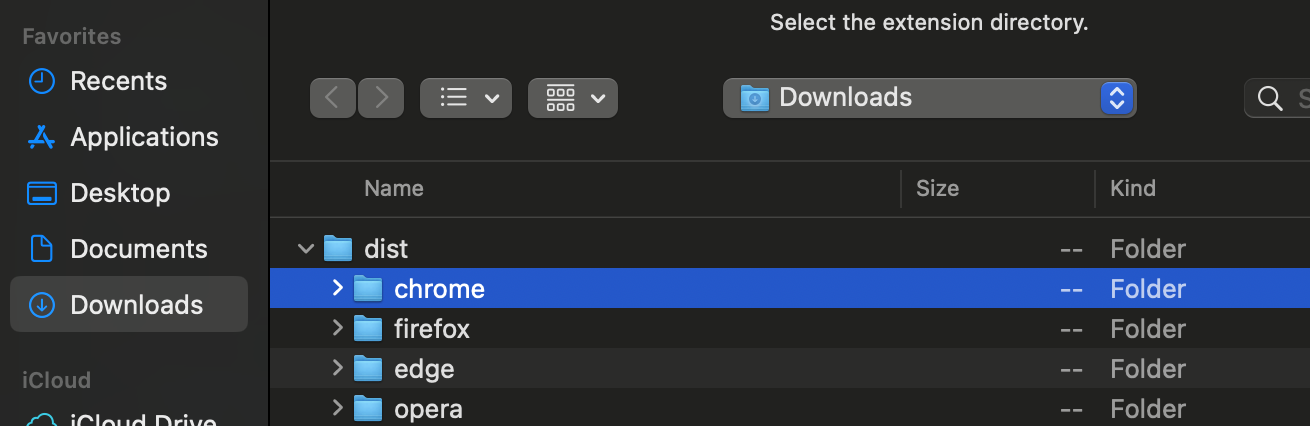Open the grouping options dropdown
The image size is (1310, 426).
[x=573, y=98]
